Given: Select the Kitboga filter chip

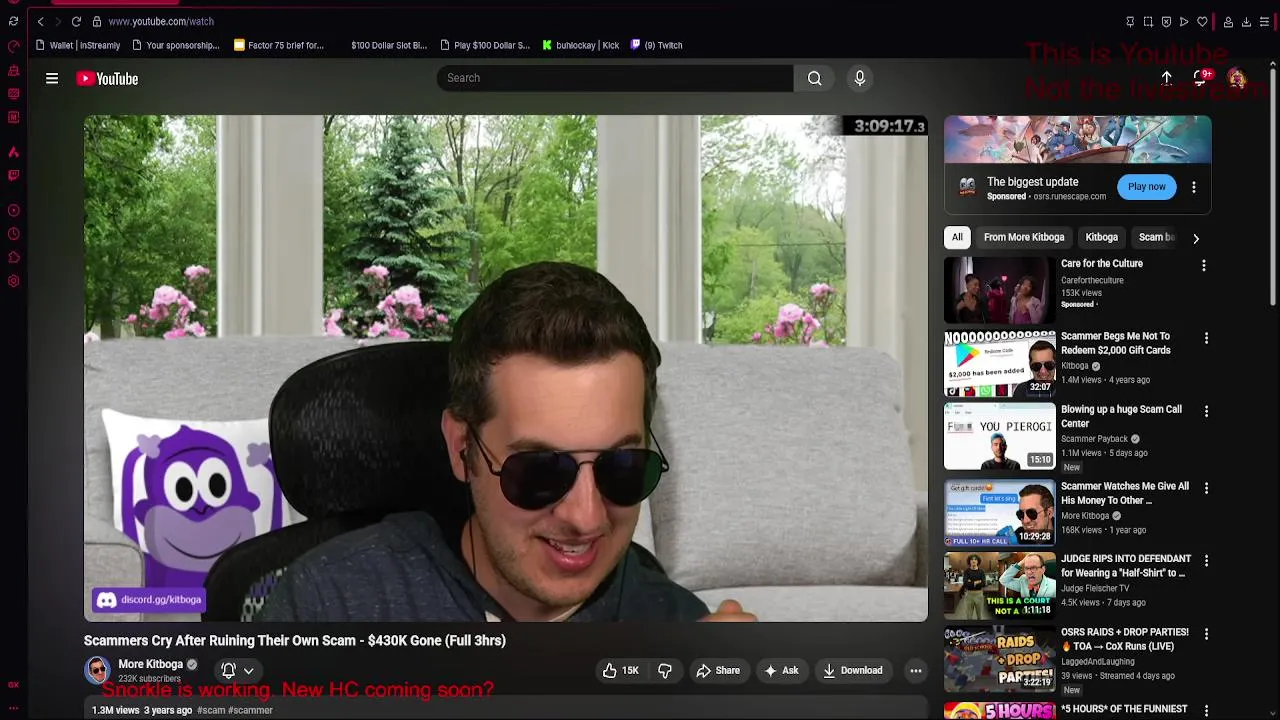Looking at the screenshot, I should (x=1102, y=237).
